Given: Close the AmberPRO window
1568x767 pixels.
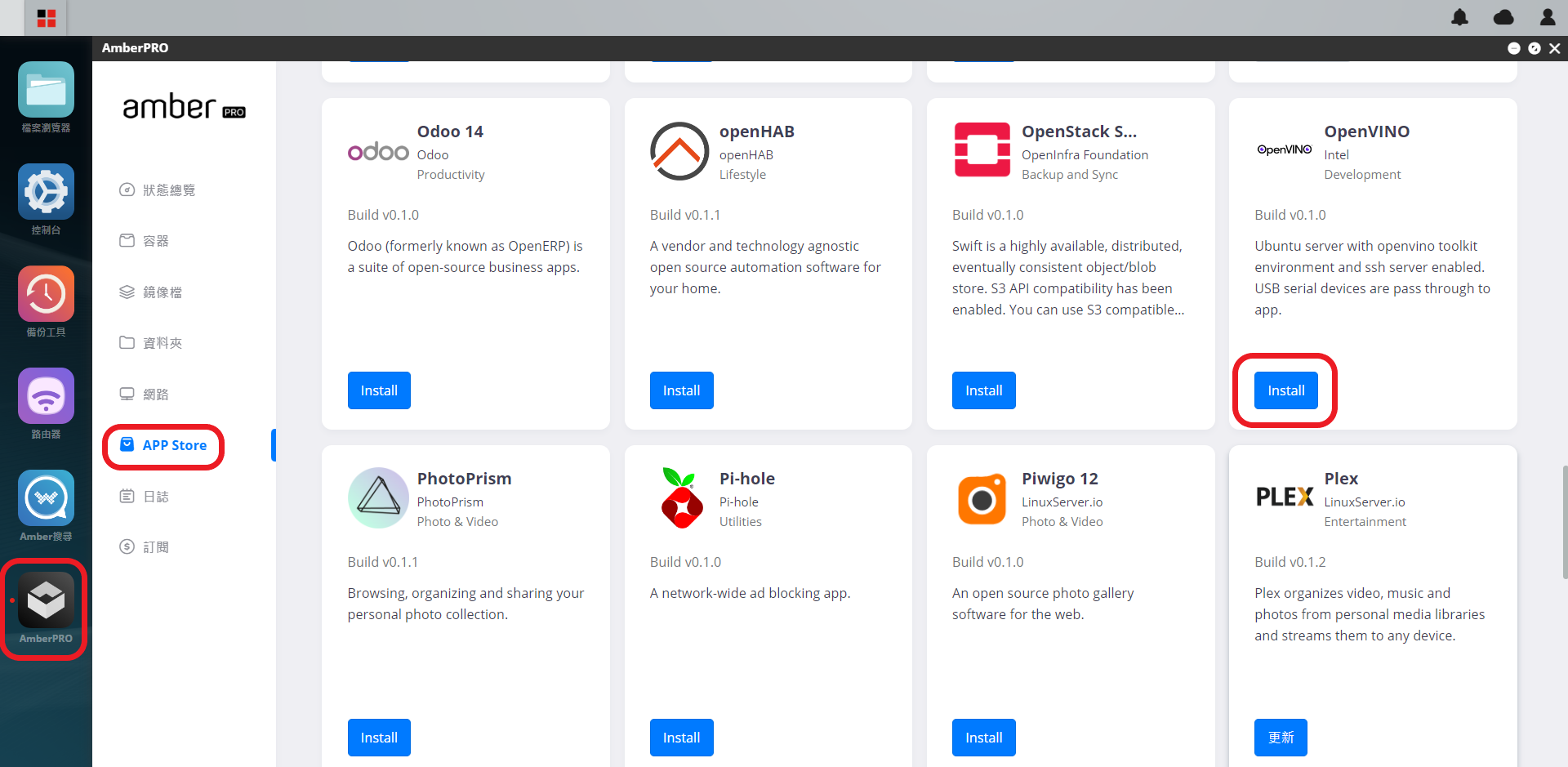Looking at the screenshot, I should [x=1555, y=48].
